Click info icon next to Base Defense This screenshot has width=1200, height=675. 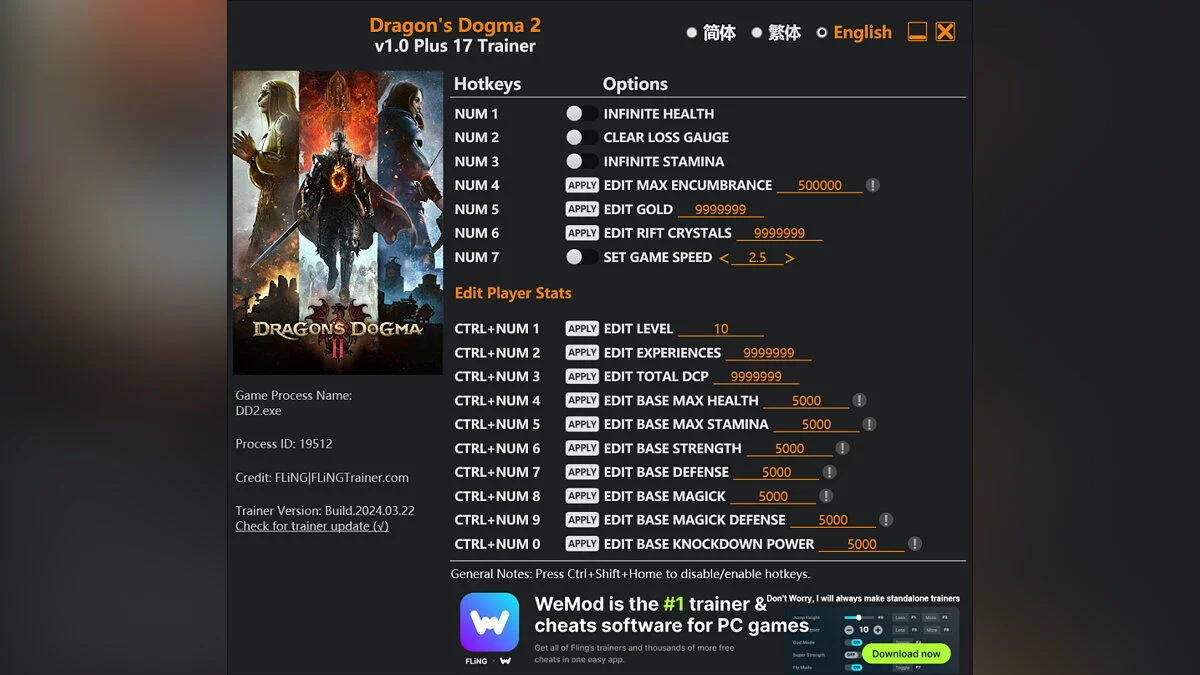click(x=829, y=472)
